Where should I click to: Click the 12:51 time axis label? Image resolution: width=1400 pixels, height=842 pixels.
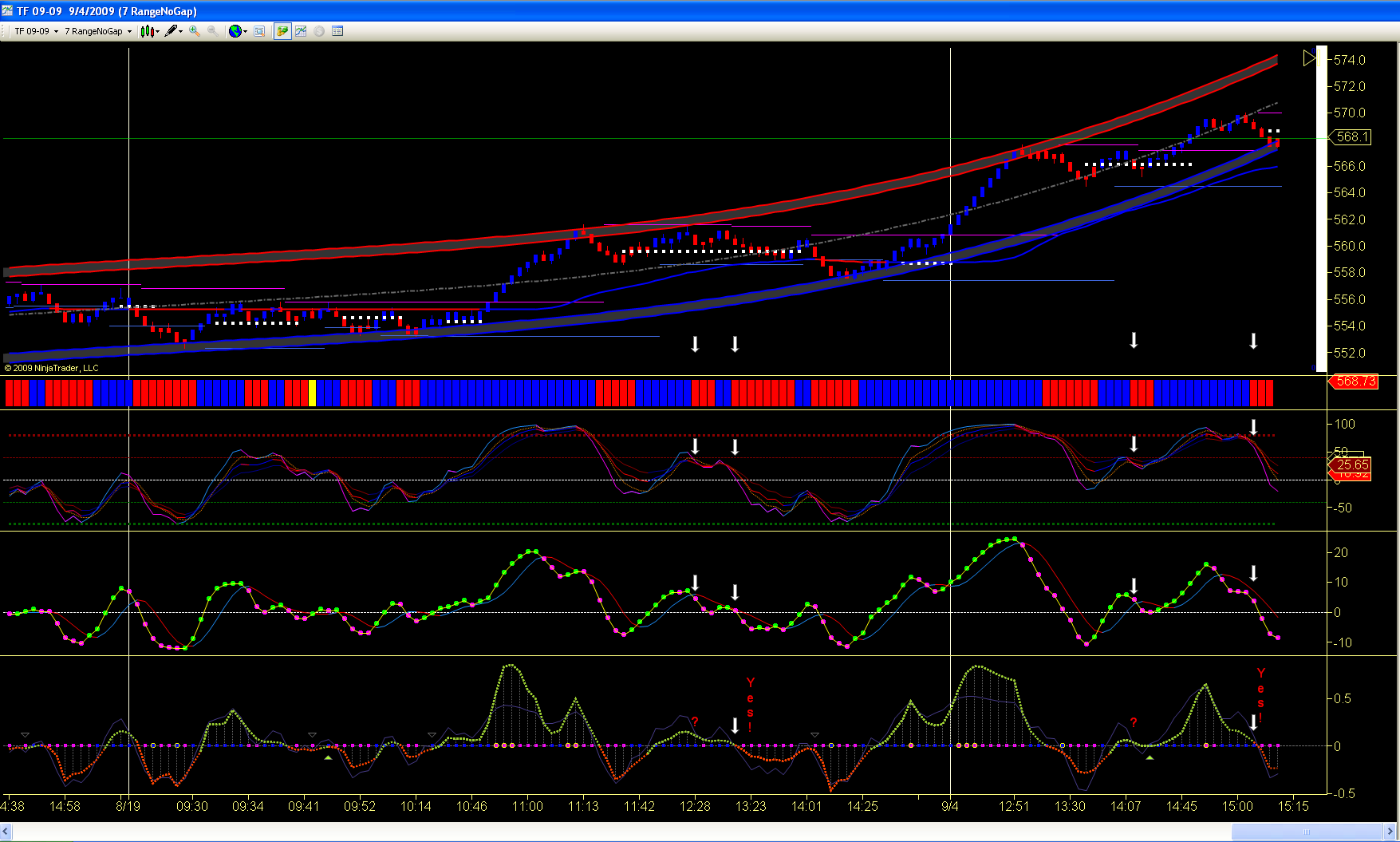(1014, 806)
